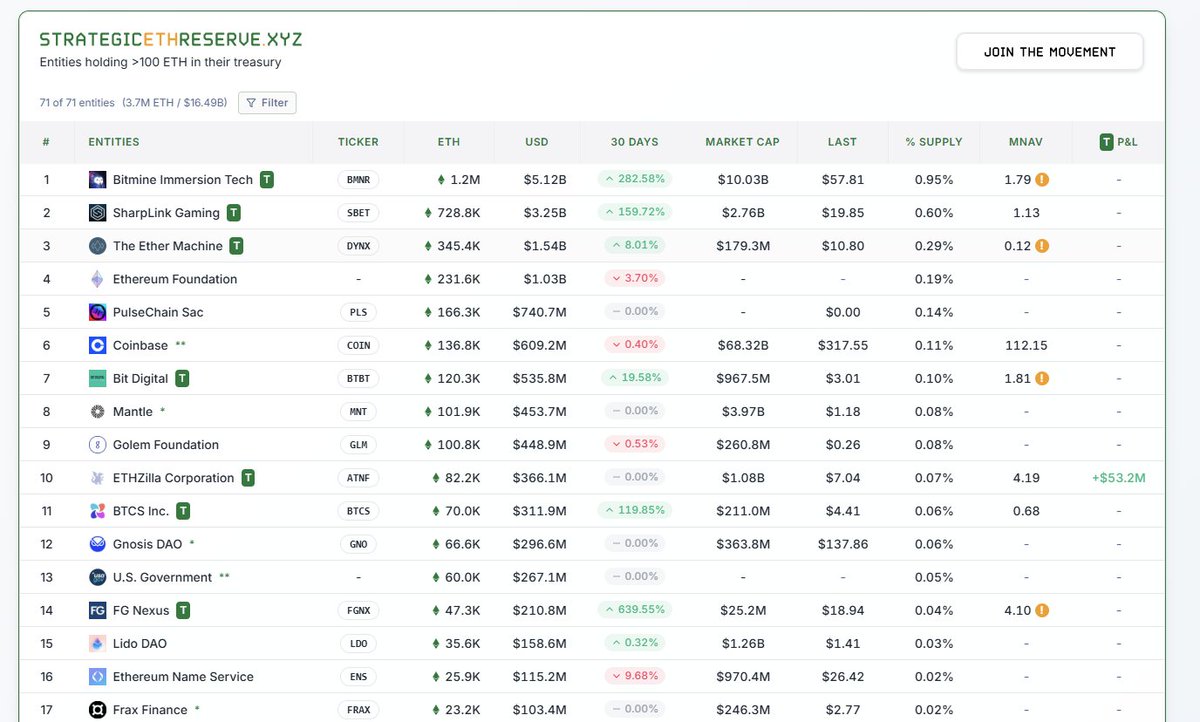Click the Golem Foundation logo icon
Screen dimensions: 1200x722
97,444
